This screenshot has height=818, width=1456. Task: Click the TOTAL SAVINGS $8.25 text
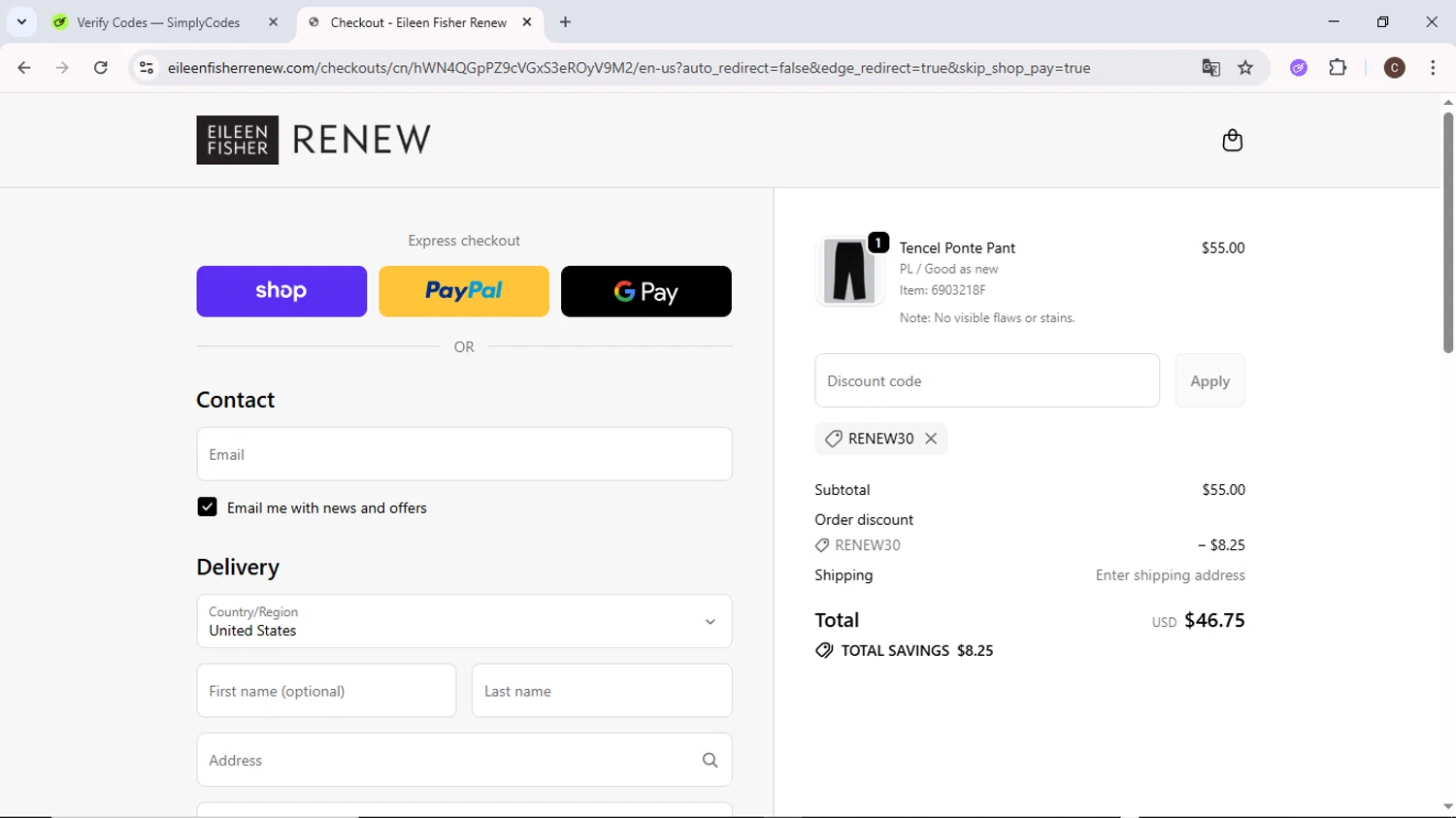coord(916,651)
